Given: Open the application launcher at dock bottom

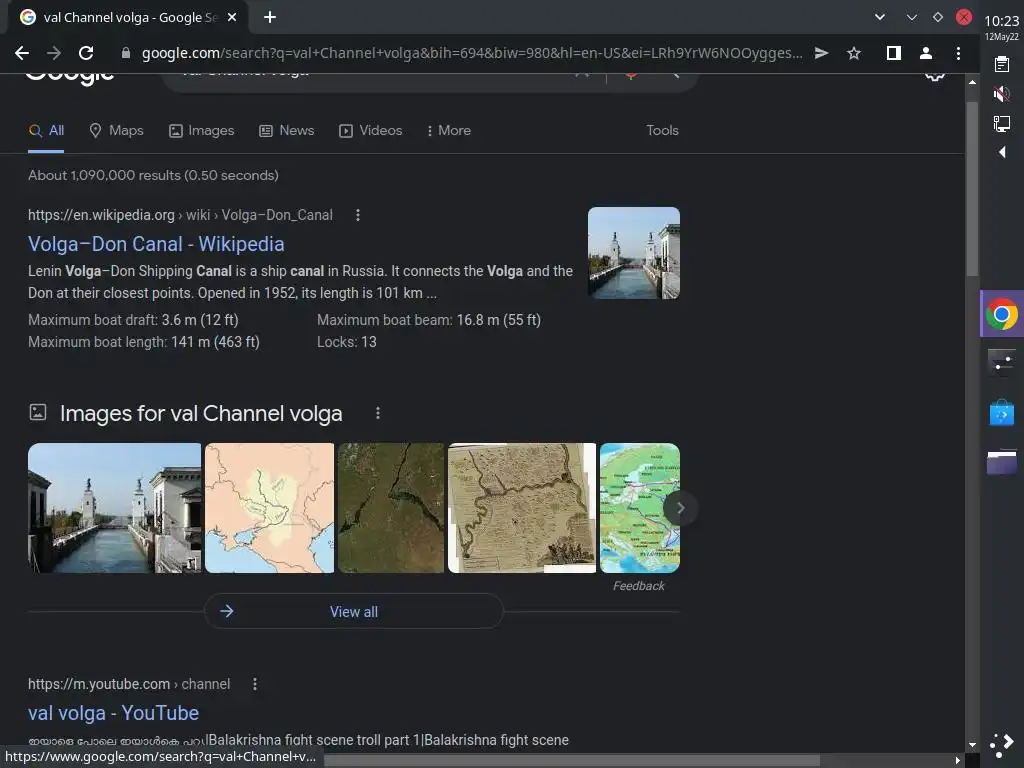Looking at the screenshot, I should (x=1002, y=746).
